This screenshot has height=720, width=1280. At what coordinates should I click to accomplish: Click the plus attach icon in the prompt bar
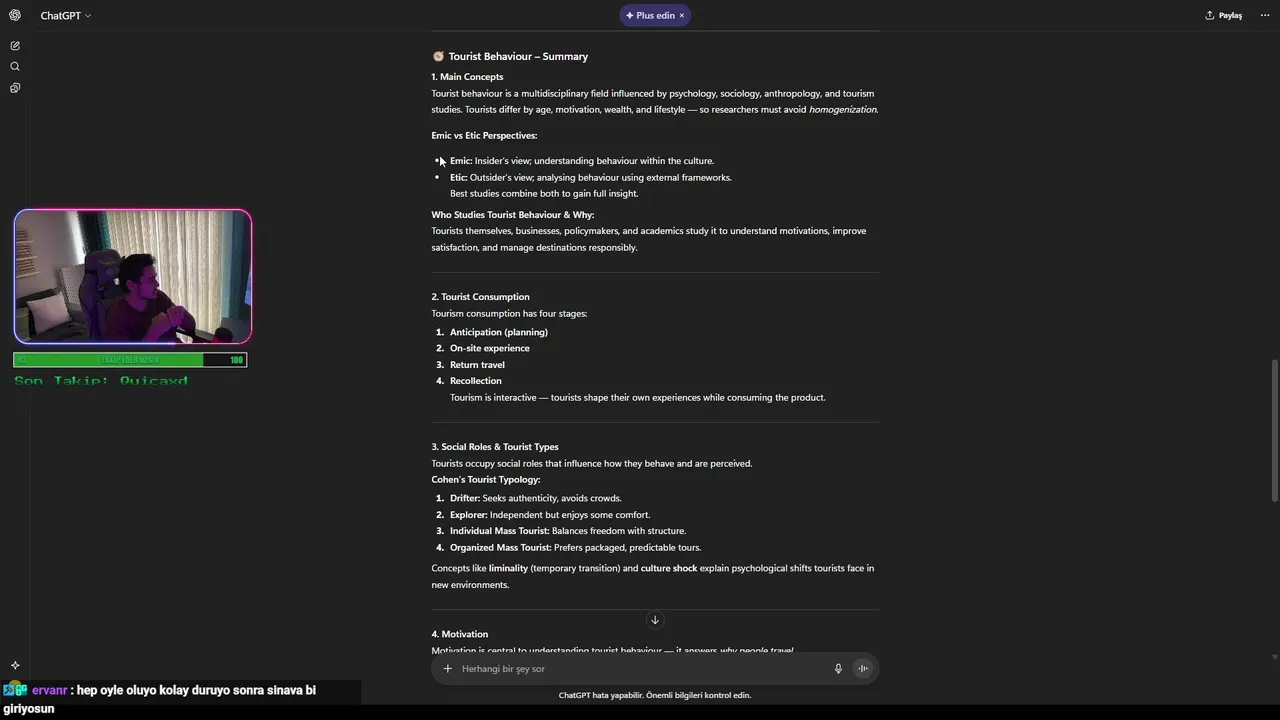(448, 669)
